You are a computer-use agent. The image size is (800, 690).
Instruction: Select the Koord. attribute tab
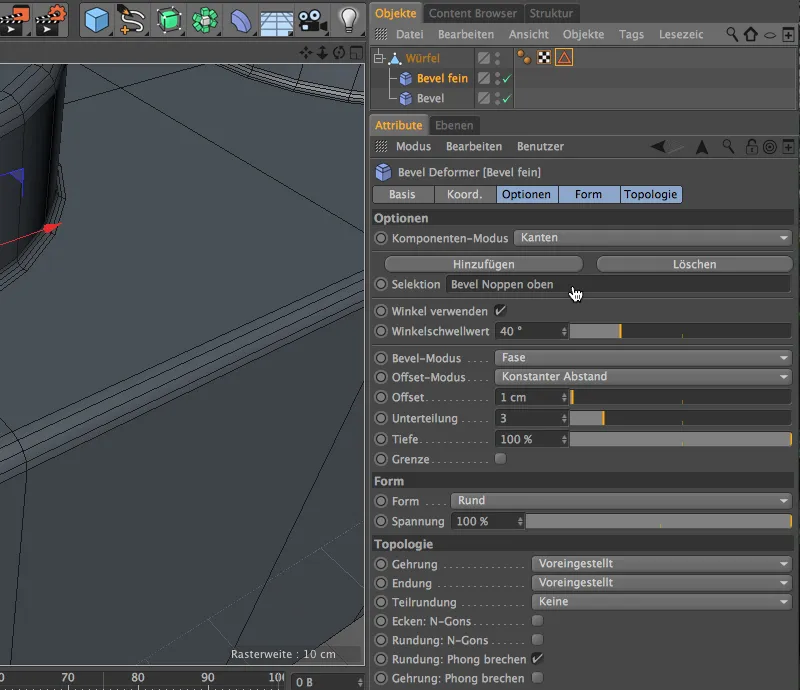coord(465,194)
